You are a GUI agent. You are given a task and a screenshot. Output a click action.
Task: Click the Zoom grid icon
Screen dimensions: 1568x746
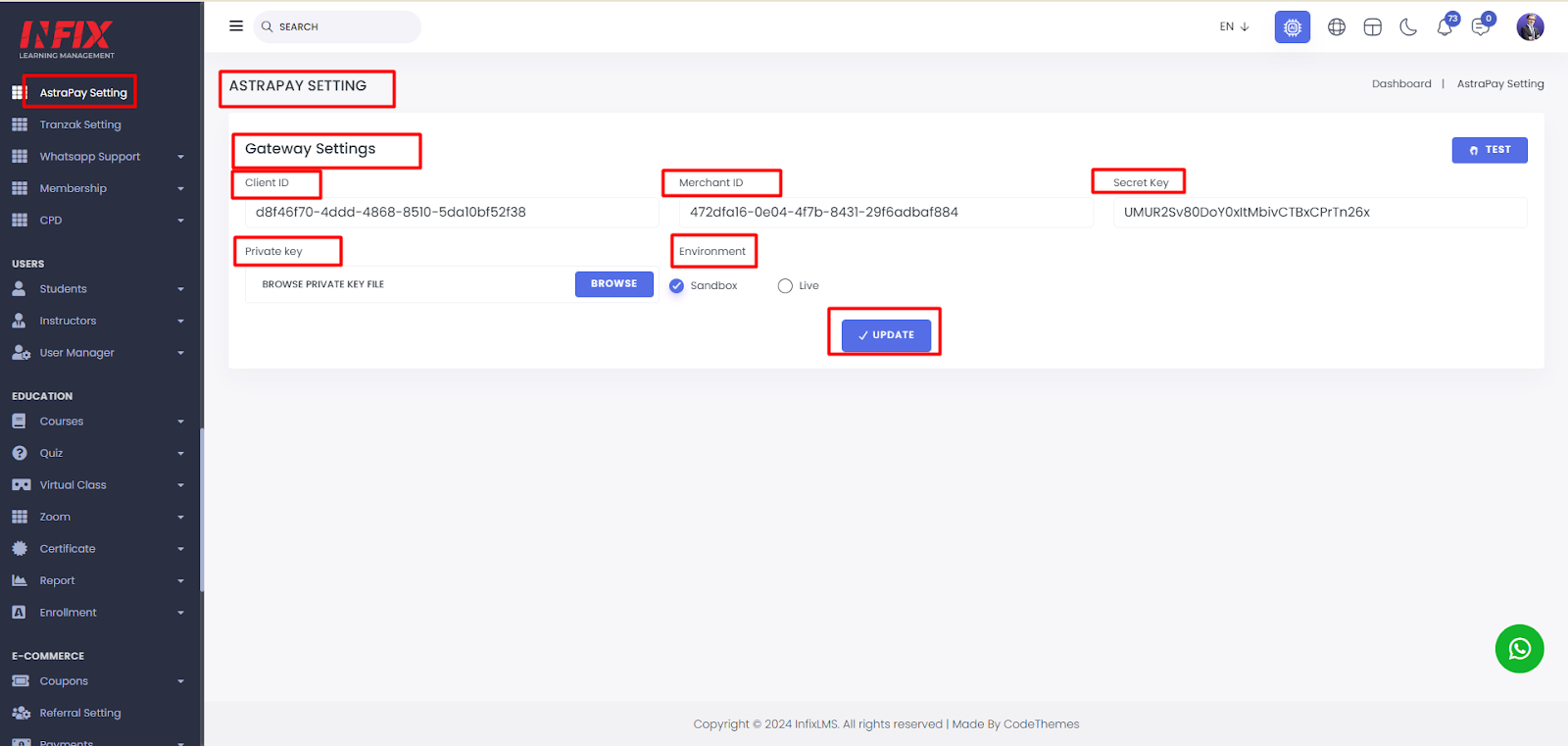pos(20,517)
